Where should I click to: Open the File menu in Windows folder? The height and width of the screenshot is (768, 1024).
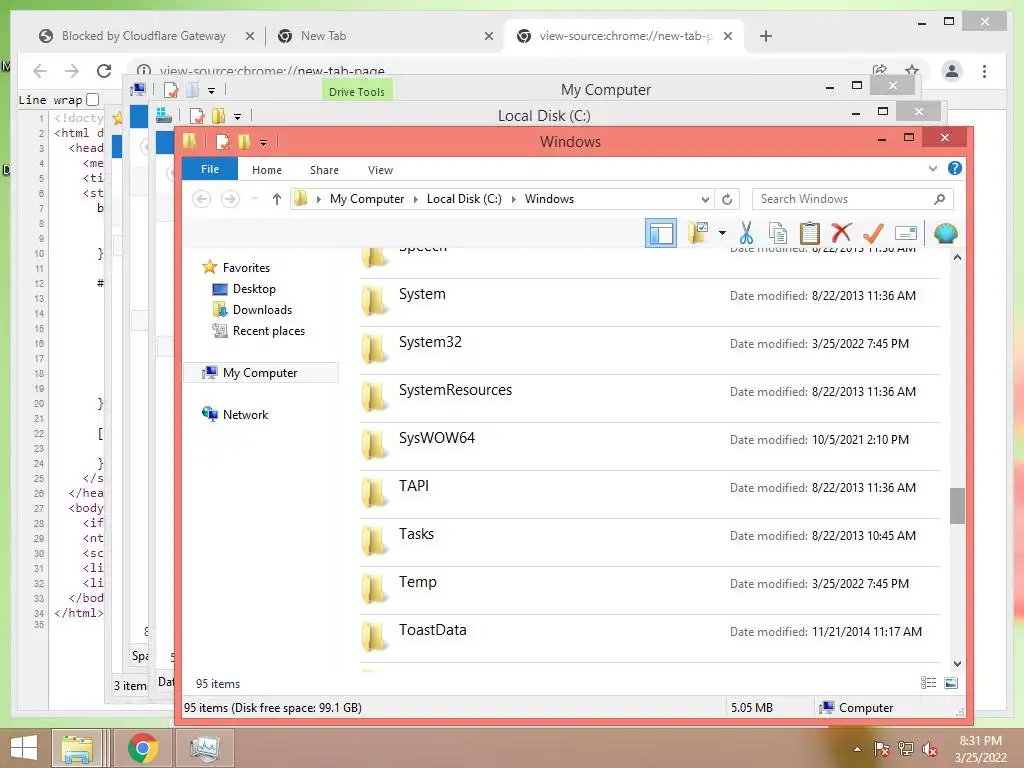click(210, 169)
